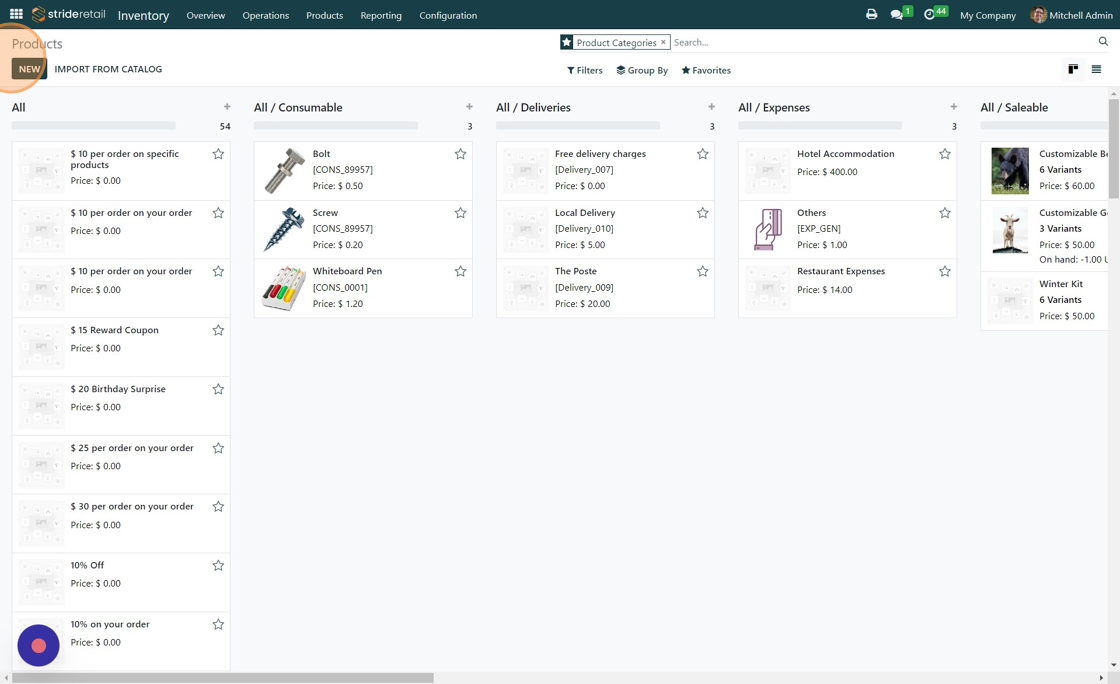Screen dimensions: 1120x684
Task: Click the Screw product image
Action: (x=284, y=229)
